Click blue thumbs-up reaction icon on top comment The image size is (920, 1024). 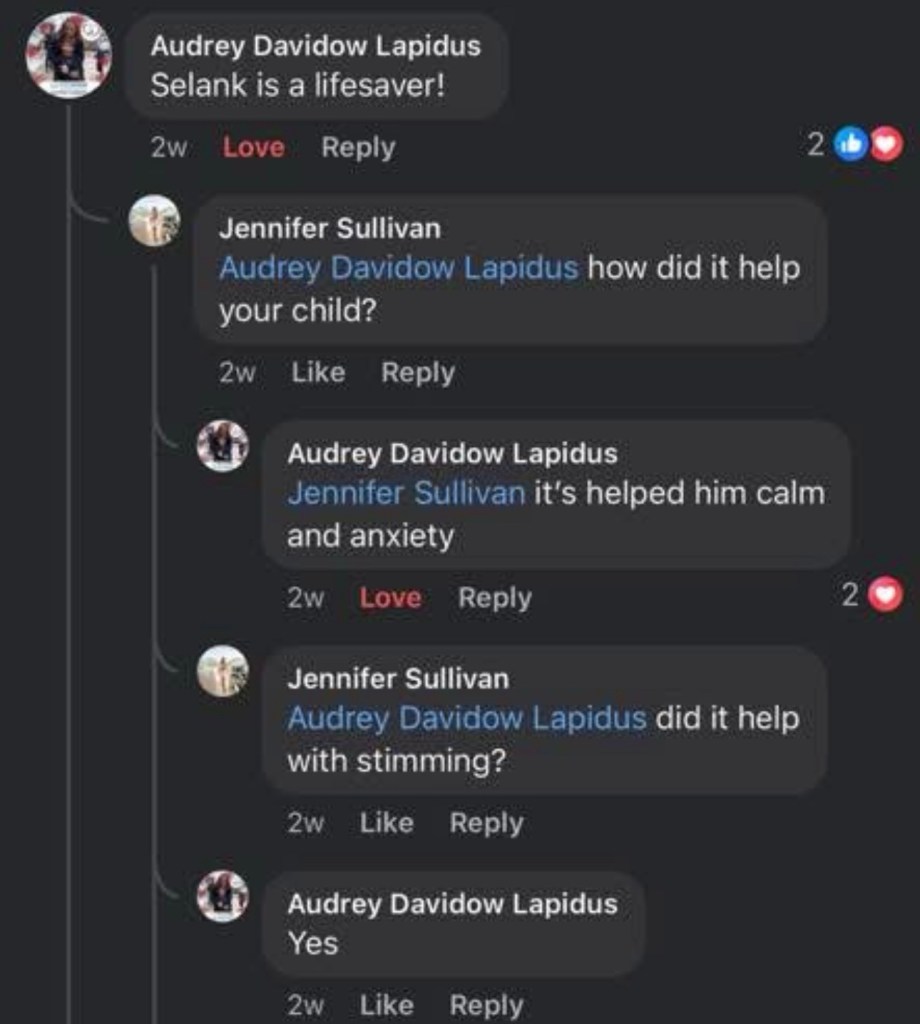tap(851, 146)
